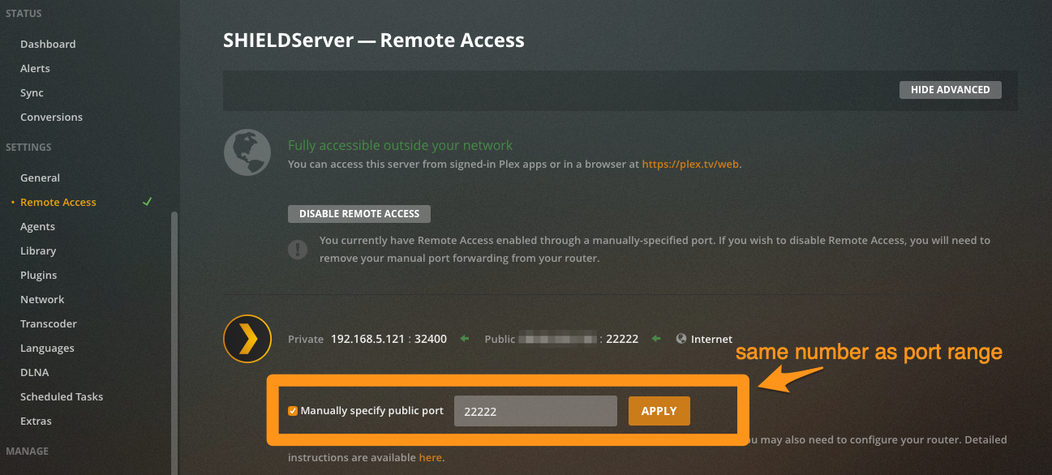
Task: Open Alerts in the sidebar
Action: click(35, 68)
